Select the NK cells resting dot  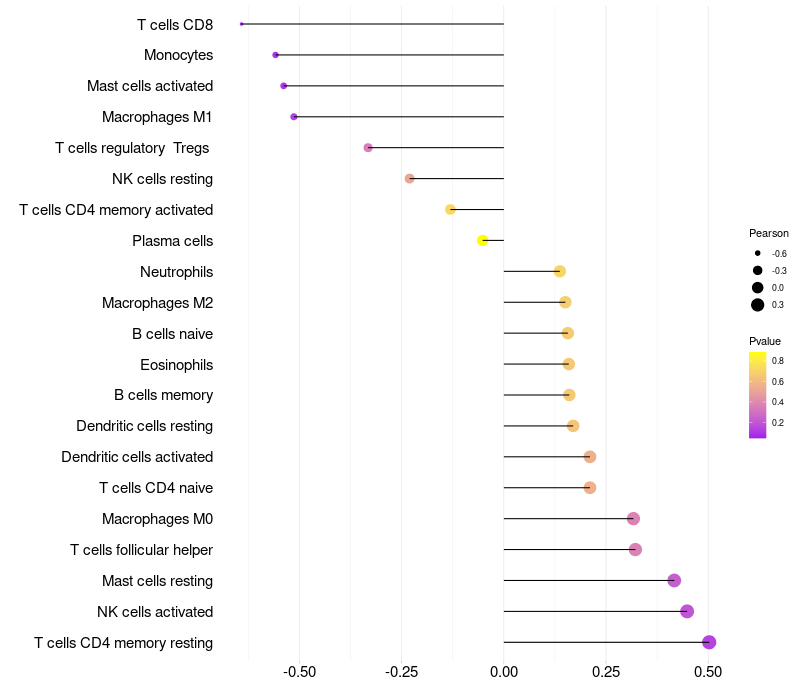click(409, 179)
